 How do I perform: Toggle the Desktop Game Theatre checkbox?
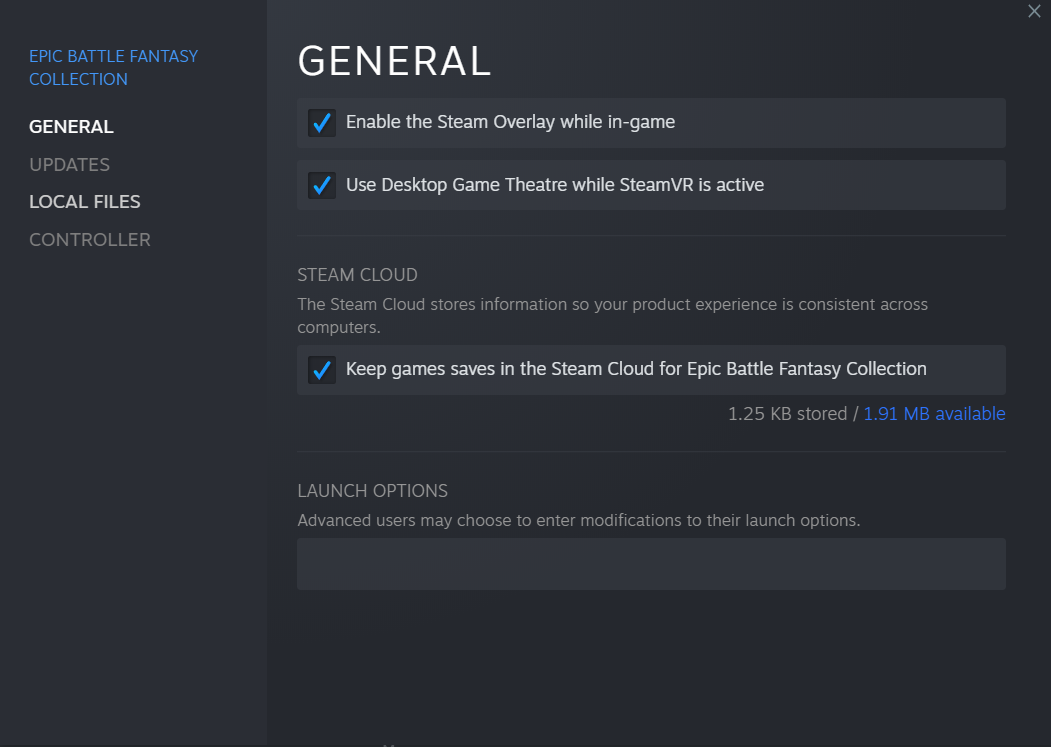[x=322, y=185]
